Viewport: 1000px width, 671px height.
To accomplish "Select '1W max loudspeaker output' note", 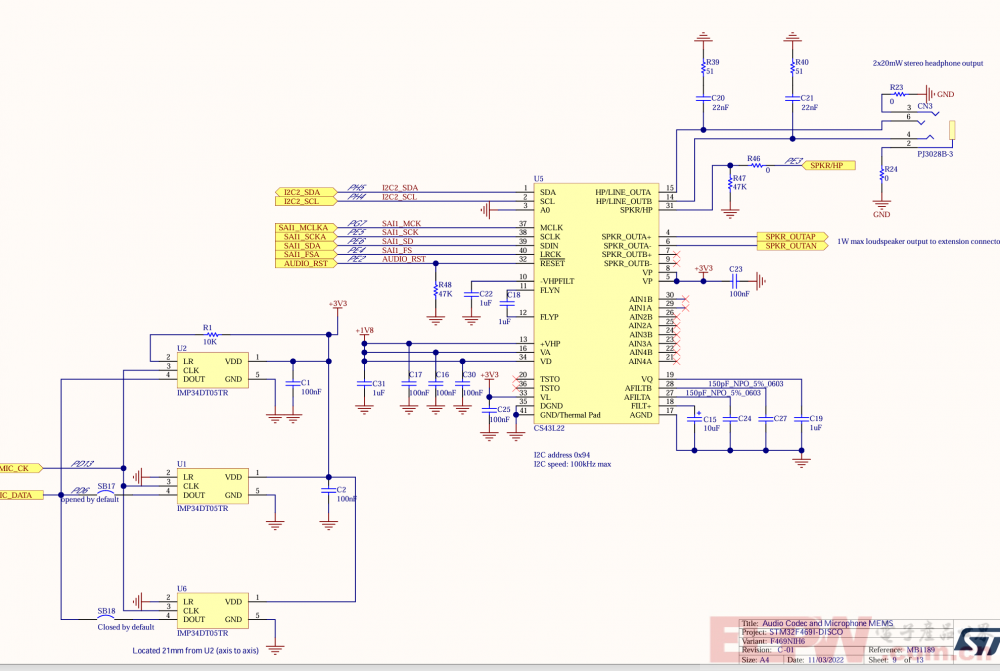I will (918, 241).
